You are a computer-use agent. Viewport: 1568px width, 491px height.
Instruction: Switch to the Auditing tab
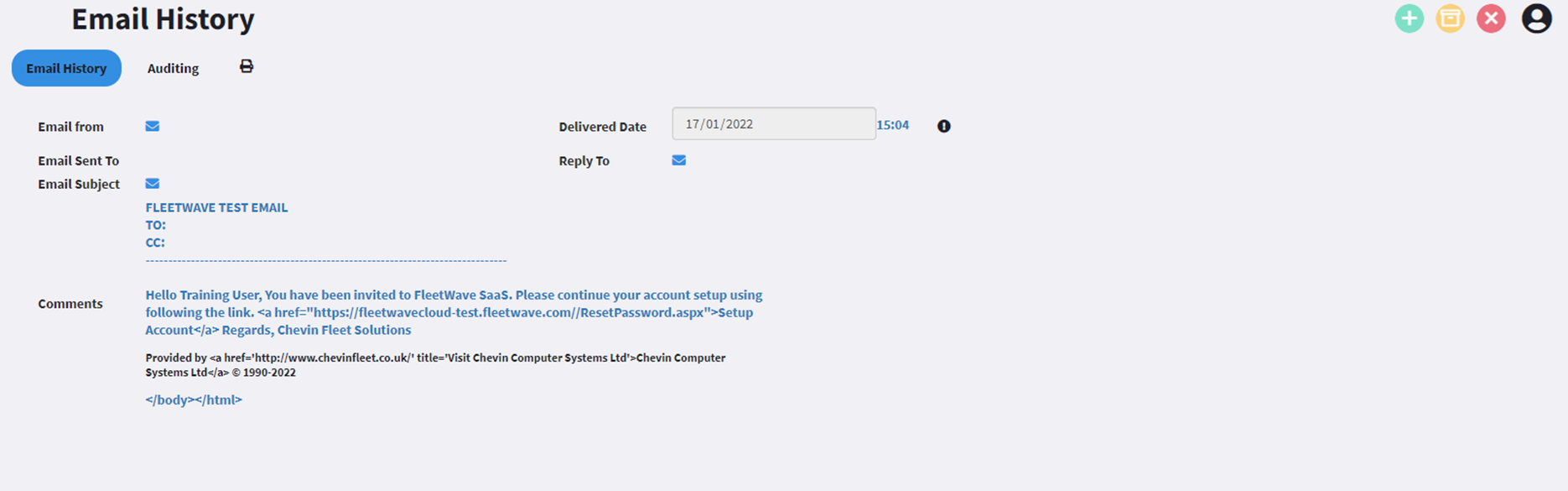point(173,68)
